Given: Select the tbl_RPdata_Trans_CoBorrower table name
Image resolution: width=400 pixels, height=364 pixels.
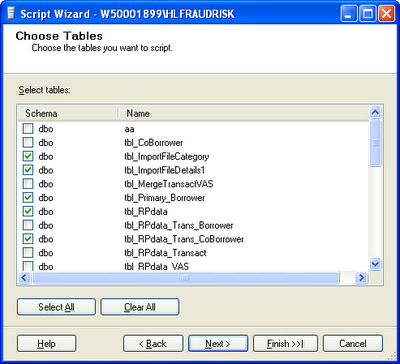Looking at the screenshot, I should [184, 239].
